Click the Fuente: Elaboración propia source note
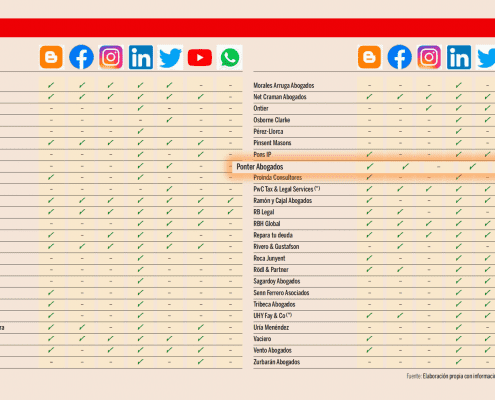Screen dimensions: 495x400 click(450, 376)
